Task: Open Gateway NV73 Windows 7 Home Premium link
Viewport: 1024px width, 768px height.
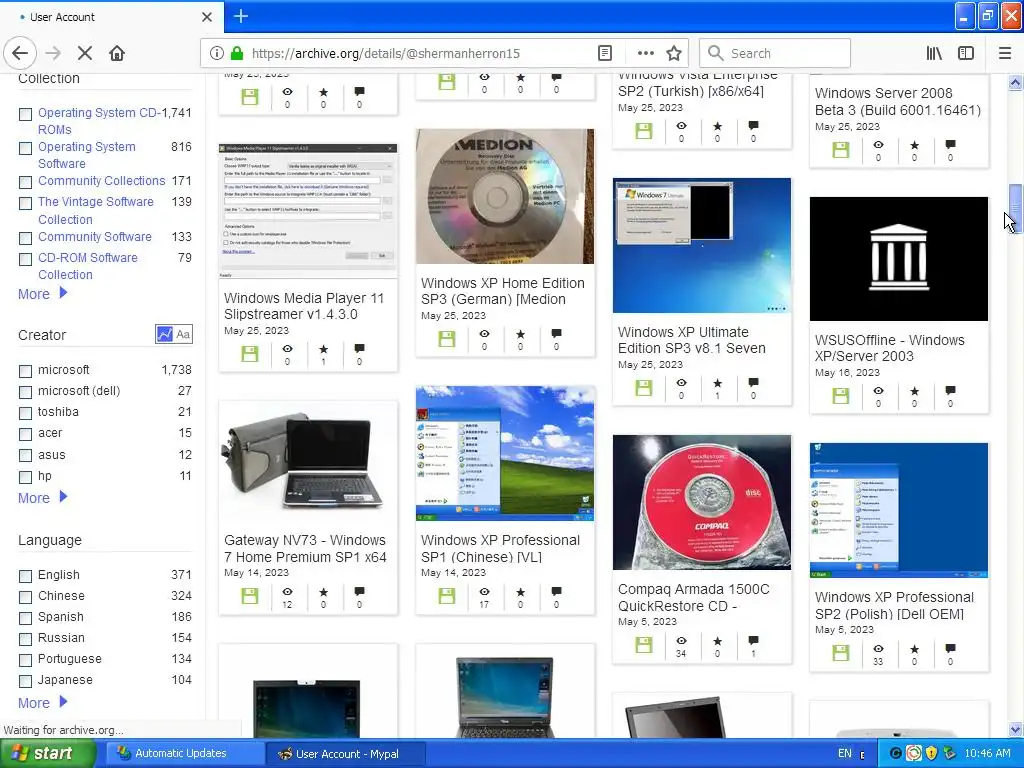Action: pos(305,549)
